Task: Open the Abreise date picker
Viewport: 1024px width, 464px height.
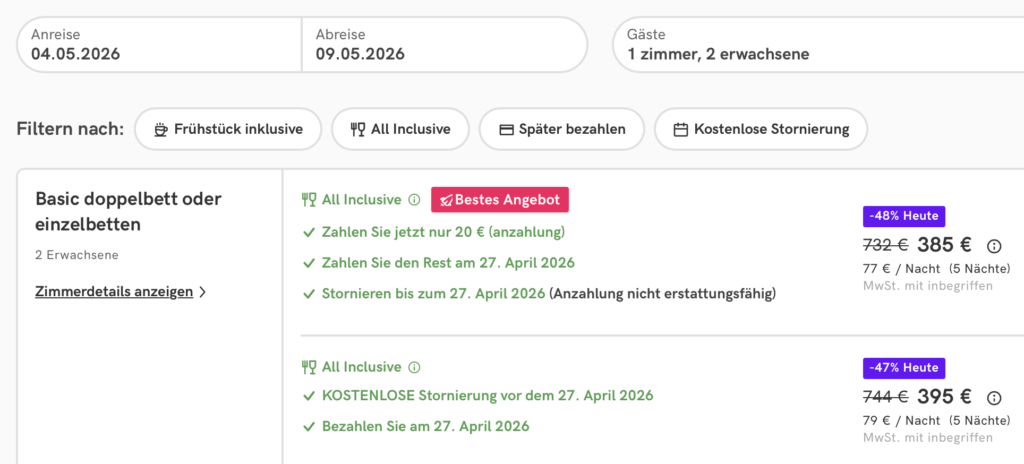Action: 444,45
